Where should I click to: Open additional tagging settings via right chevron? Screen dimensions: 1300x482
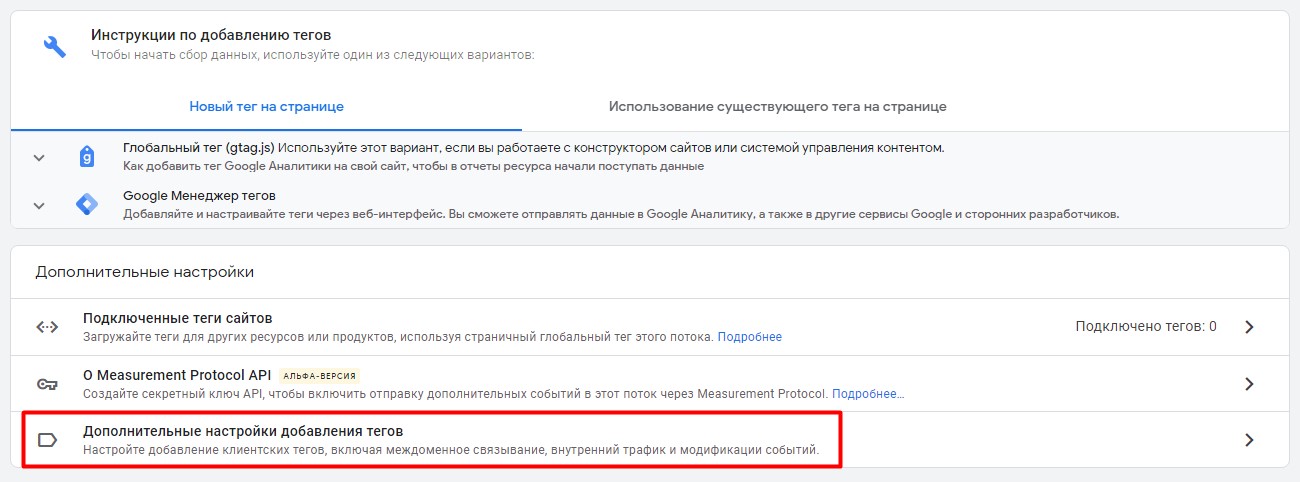(1249, 440)
